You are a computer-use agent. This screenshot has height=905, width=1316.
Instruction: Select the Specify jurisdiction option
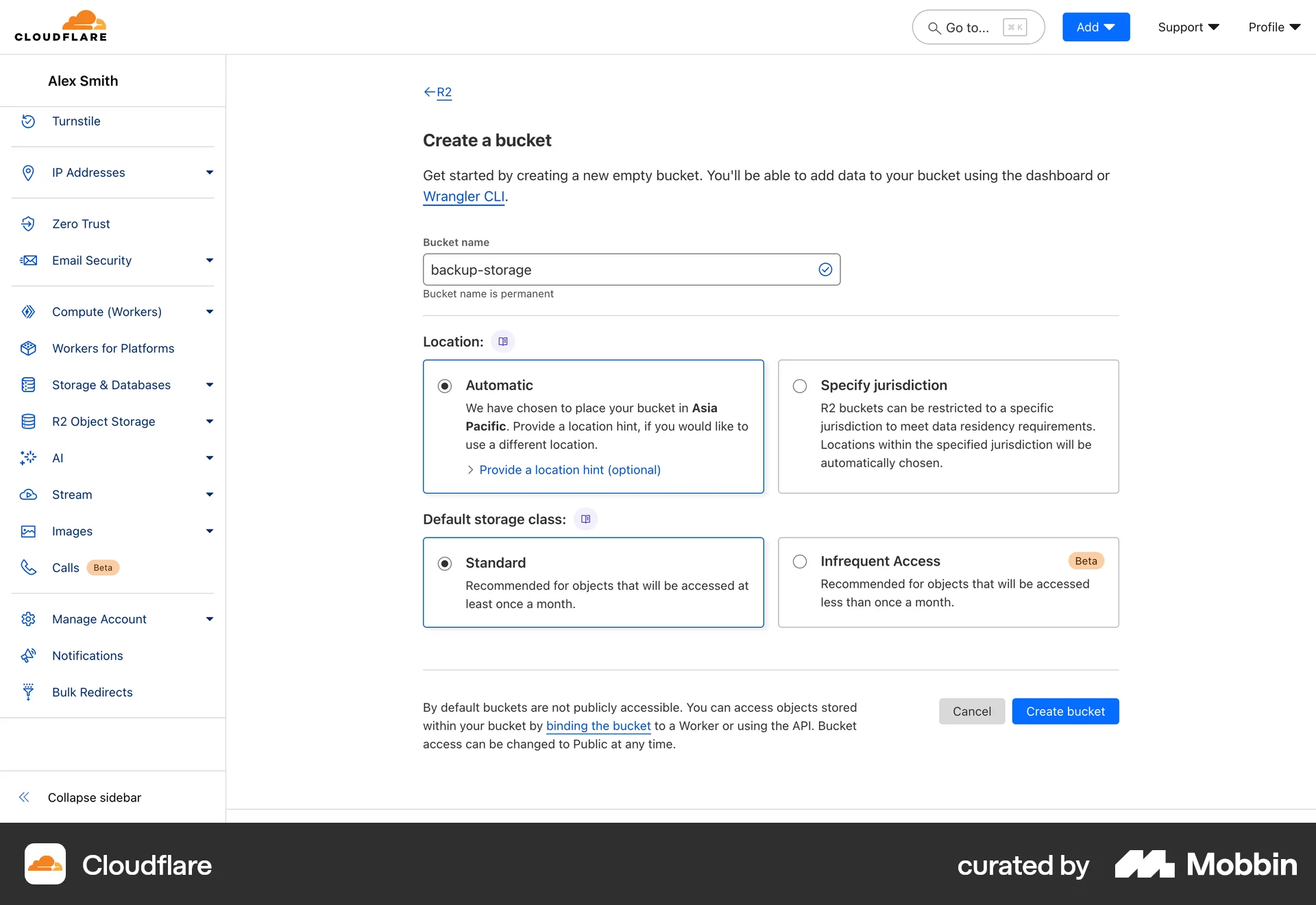[799, 386]
